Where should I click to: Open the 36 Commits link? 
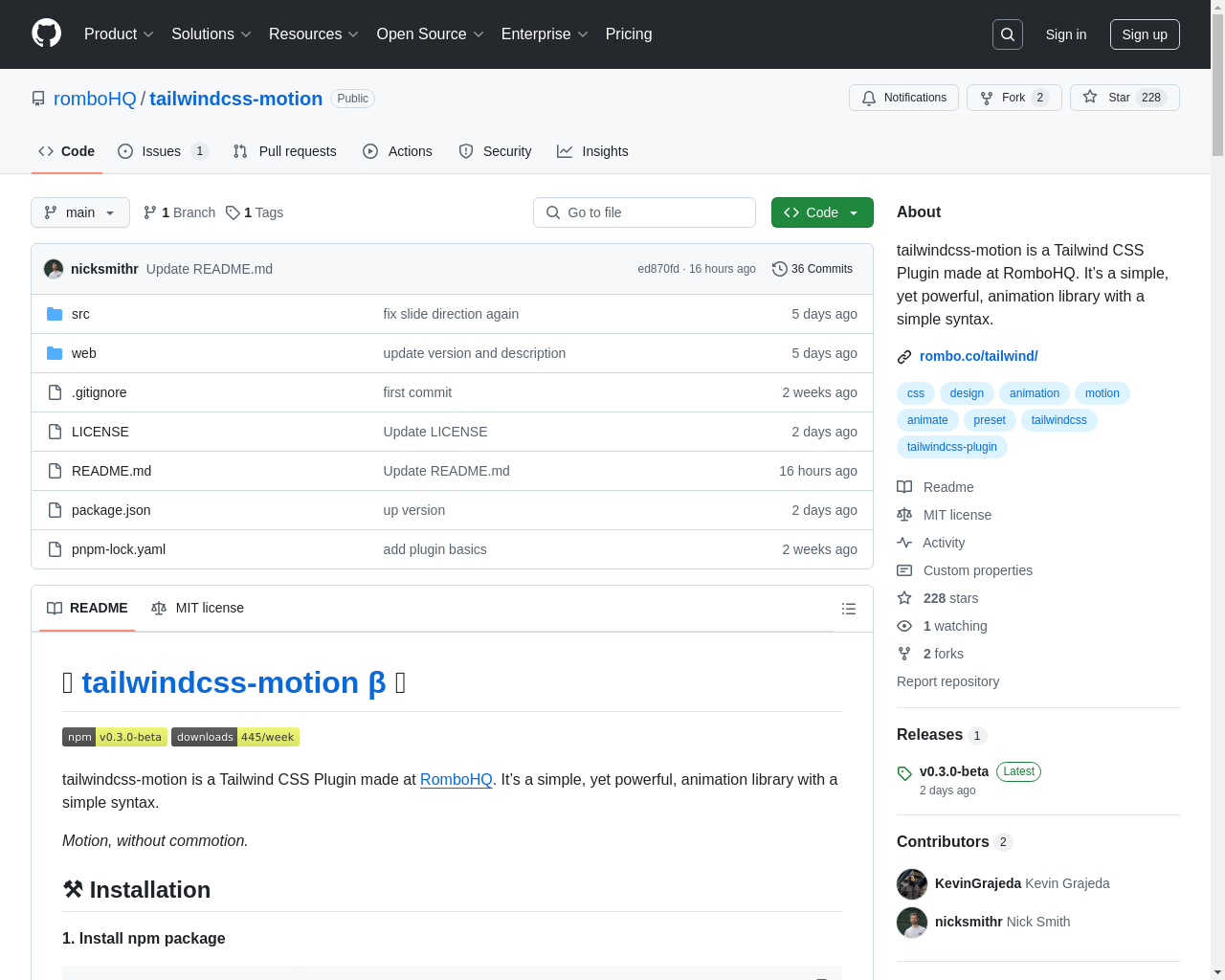click(x=813, y=269)
